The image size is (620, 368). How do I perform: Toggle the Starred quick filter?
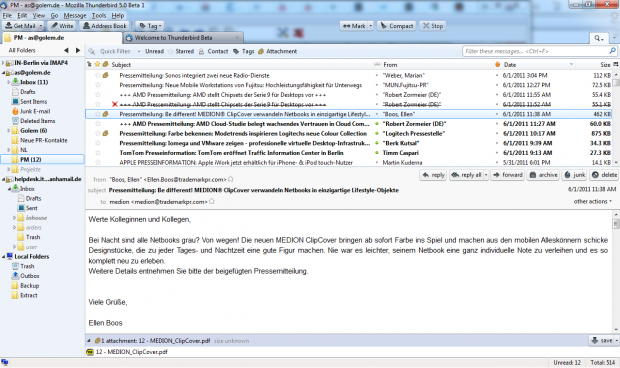pyautogui.click(x=181, y=51)
